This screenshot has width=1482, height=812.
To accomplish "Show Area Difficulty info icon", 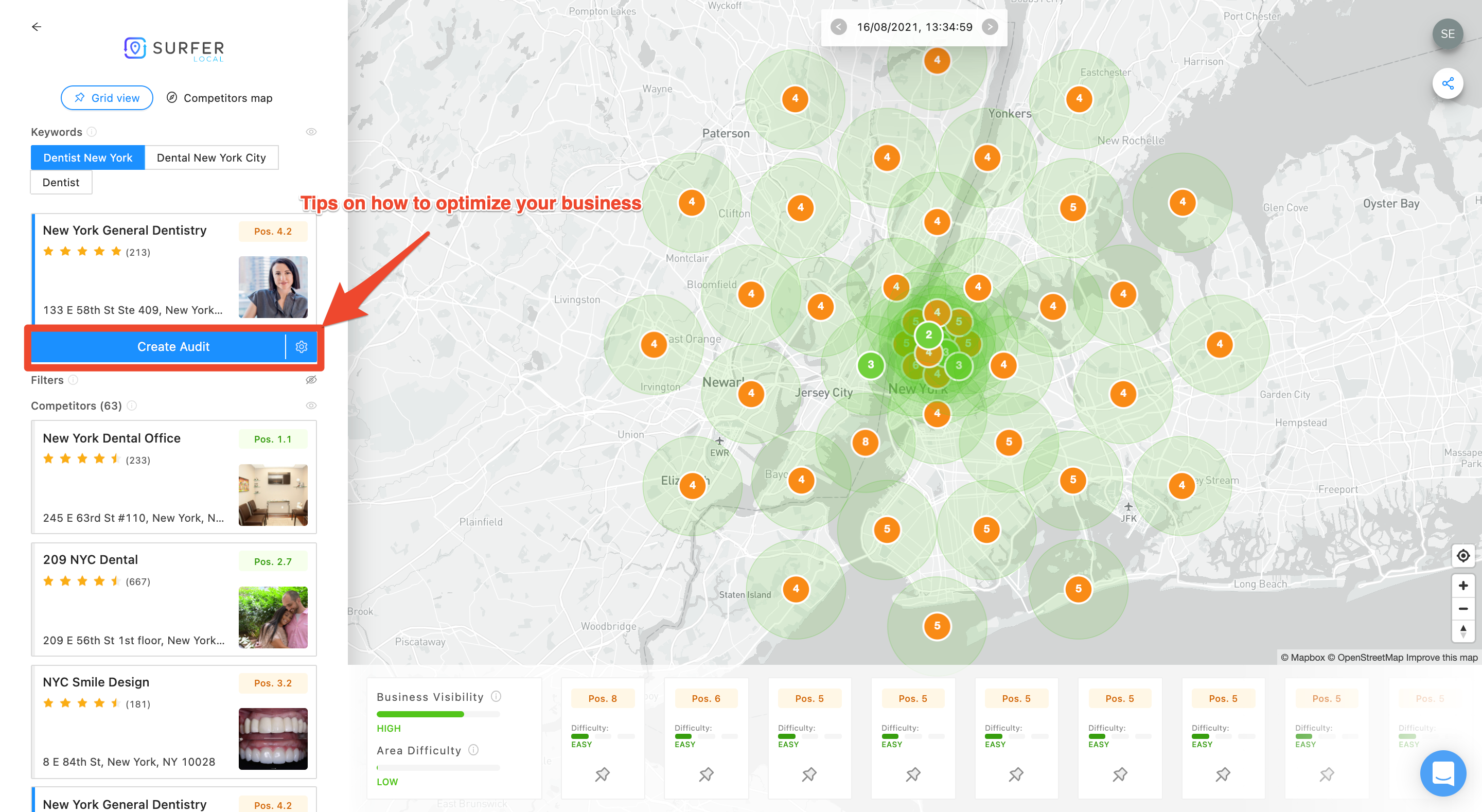I will click(x=473, y=750).
